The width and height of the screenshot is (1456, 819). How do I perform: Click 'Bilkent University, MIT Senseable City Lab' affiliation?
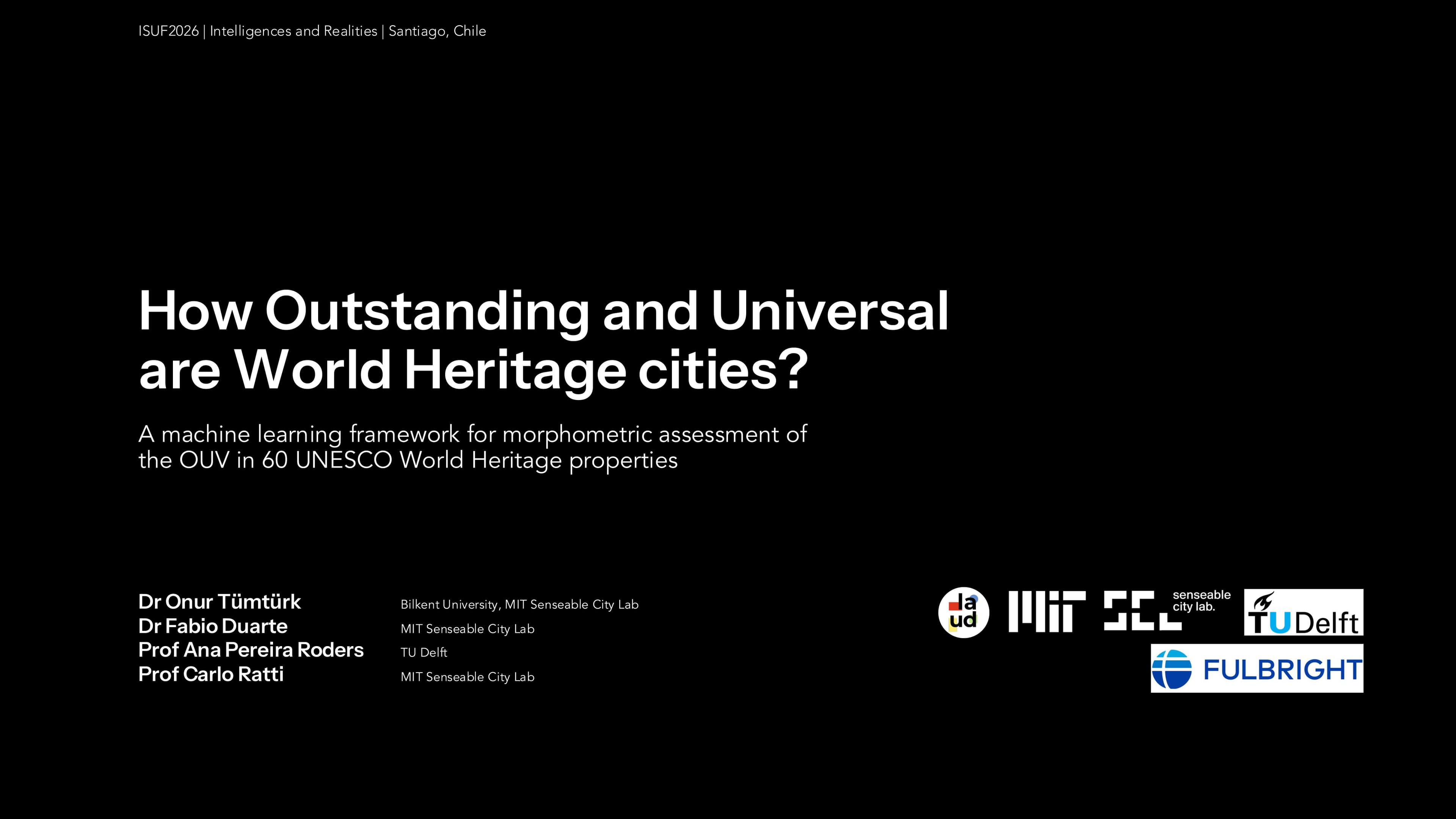click(x=519, y=605)
